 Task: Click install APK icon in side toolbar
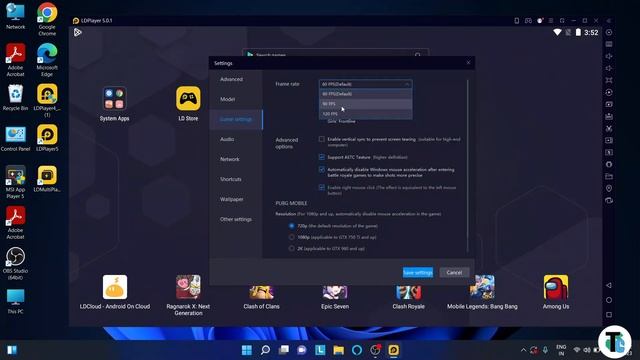click(x=609, y=116)
